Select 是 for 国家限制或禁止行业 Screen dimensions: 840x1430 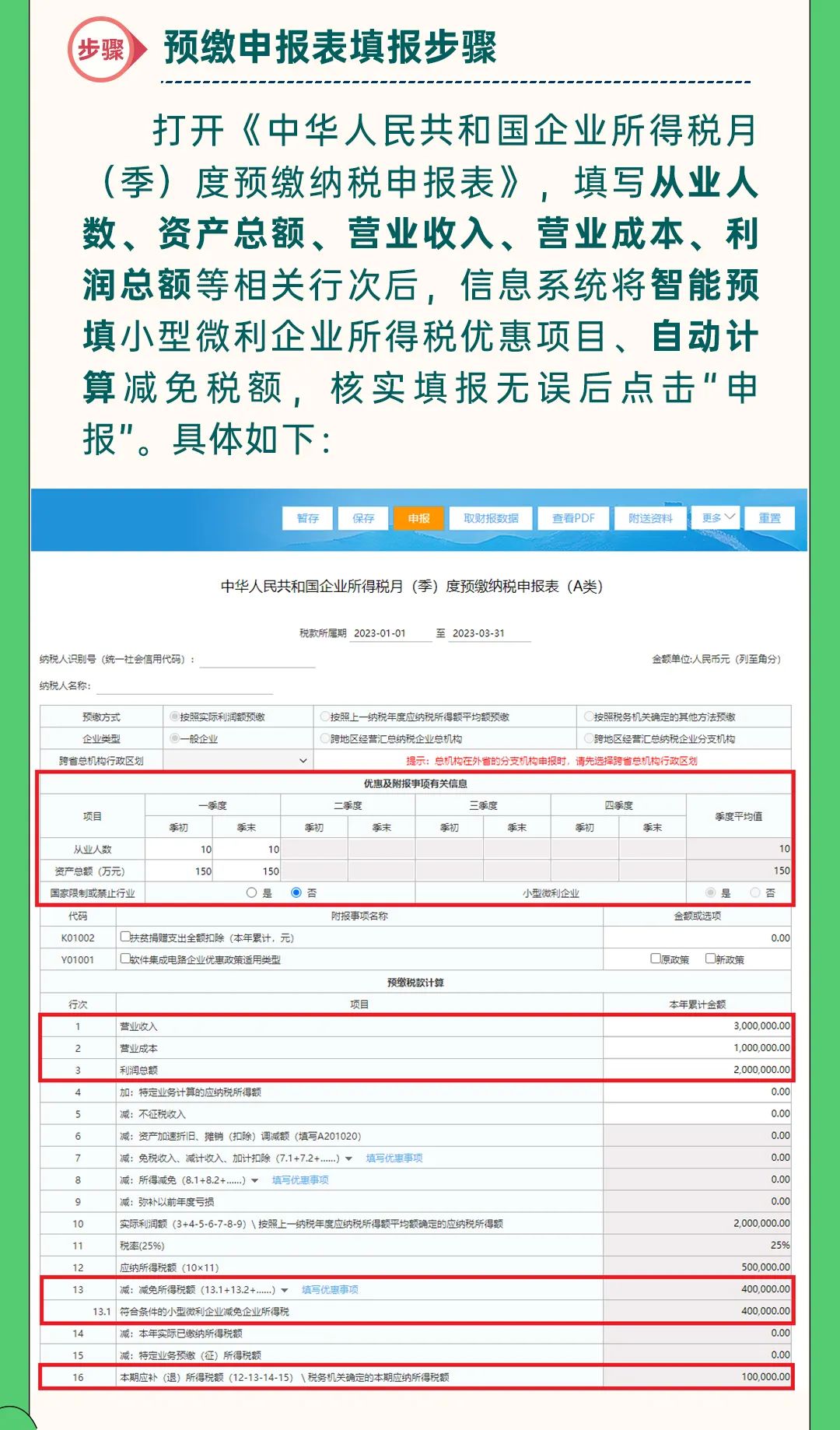coord(251,892)
